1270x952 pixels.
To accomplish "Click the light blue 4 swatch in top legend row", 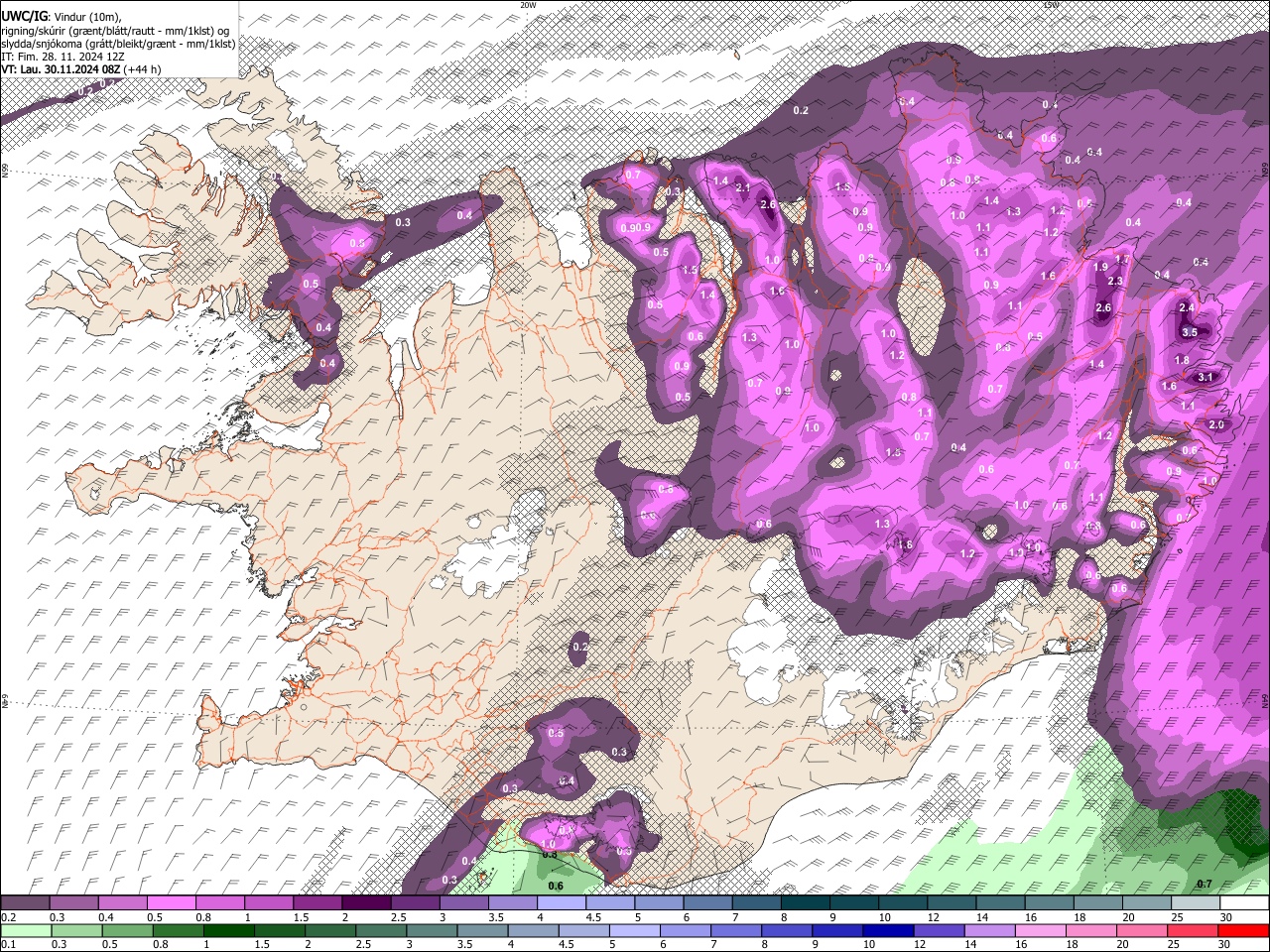I will 562,903.
